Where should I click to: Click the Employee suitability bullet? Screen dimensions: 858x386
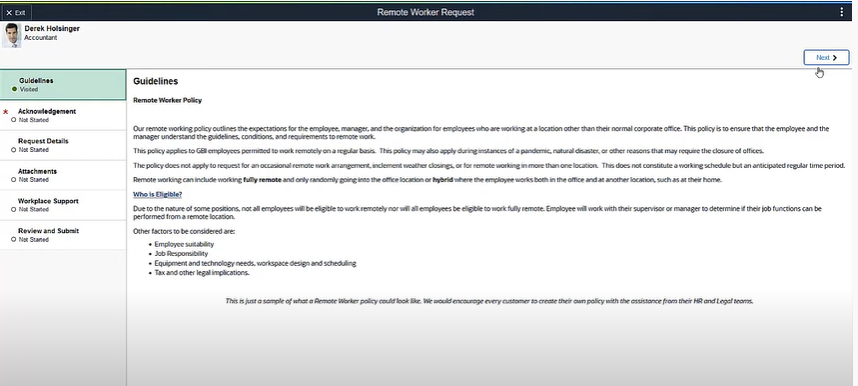184,244
